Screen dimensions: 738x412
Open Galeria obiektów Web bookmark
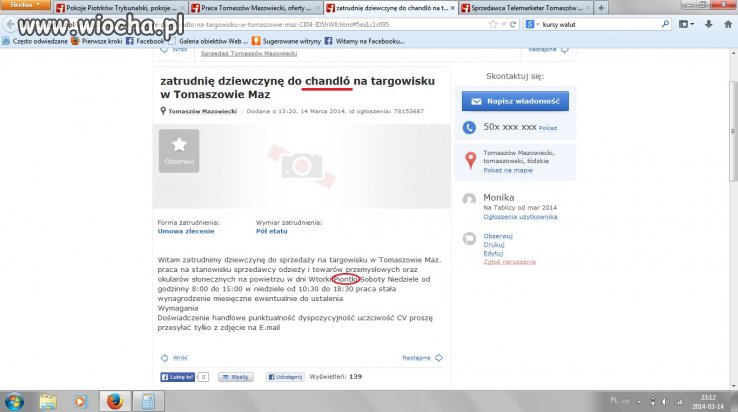coord(209,41)
